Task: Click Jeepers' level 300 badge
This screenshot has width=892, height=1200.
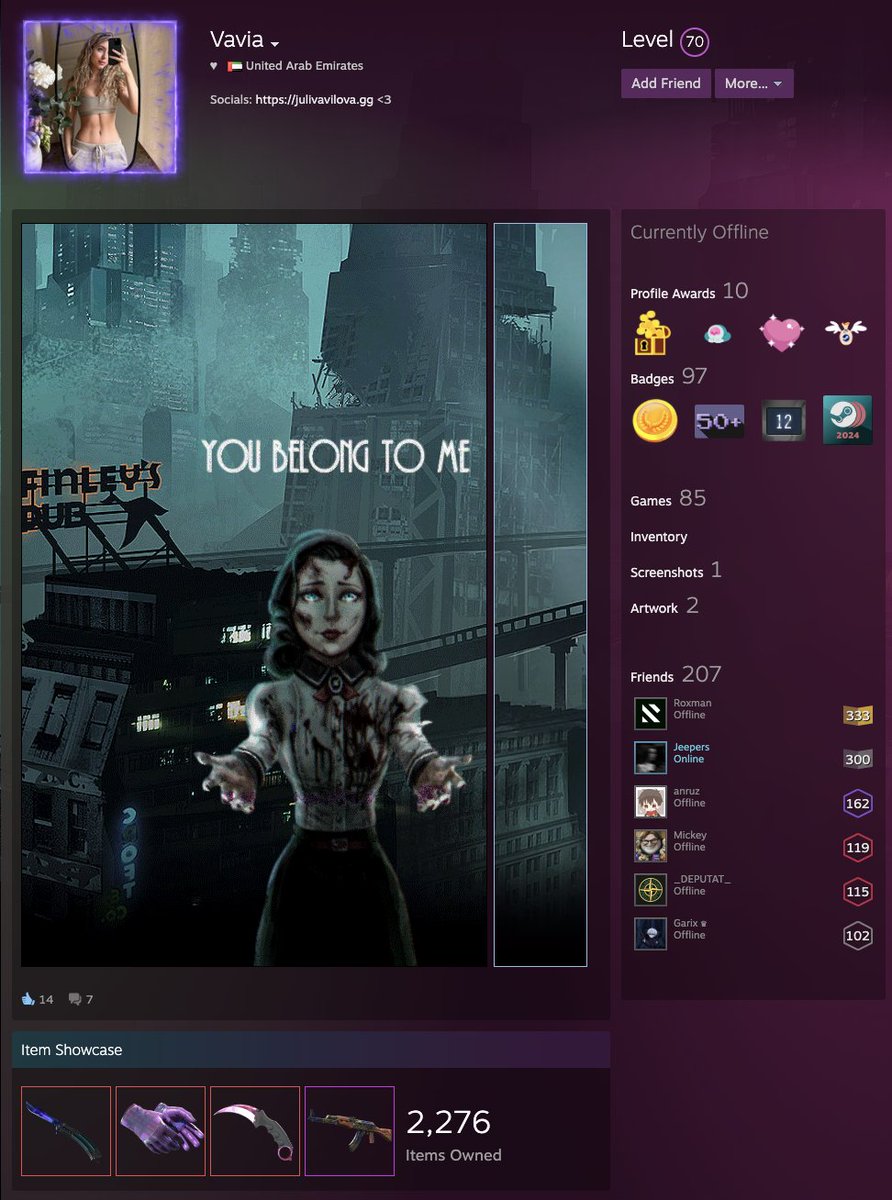Action: [858, 759]
